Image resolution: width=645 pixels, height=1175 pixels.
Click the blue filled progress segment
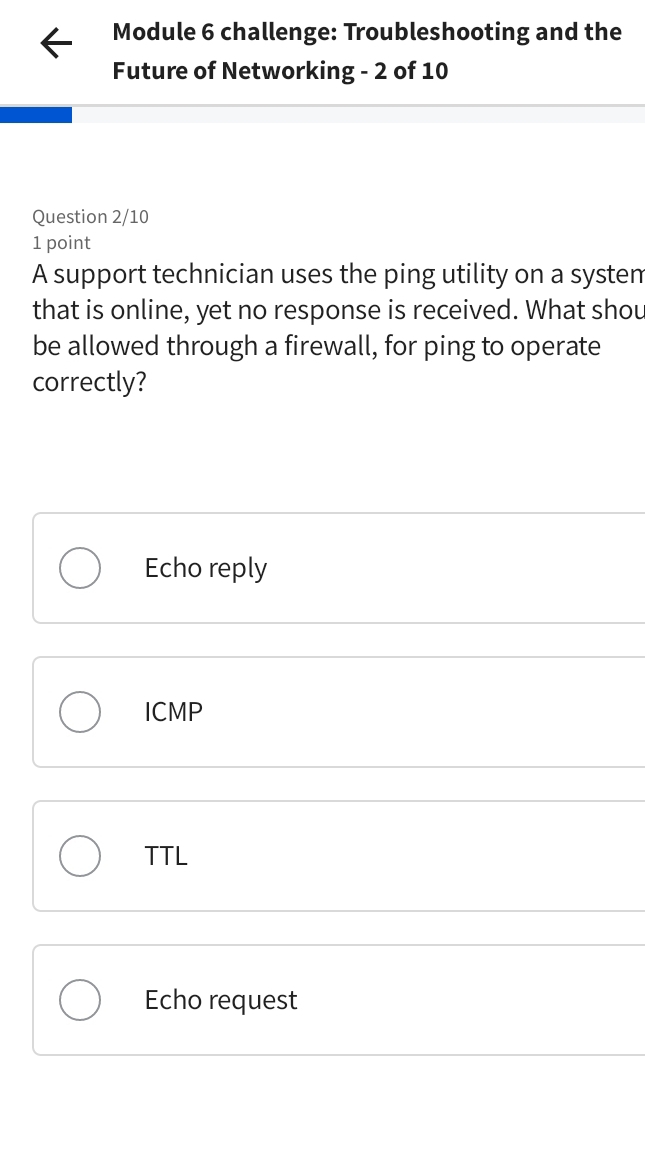tap(36, 115)
